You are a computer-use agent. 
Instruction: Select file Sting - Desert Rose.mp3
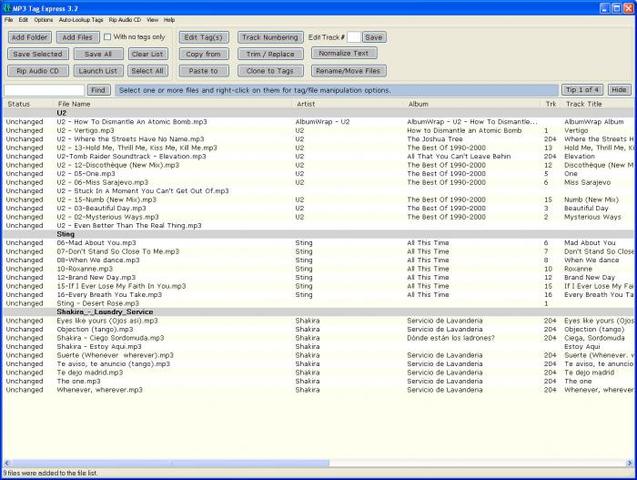(98, 303)
